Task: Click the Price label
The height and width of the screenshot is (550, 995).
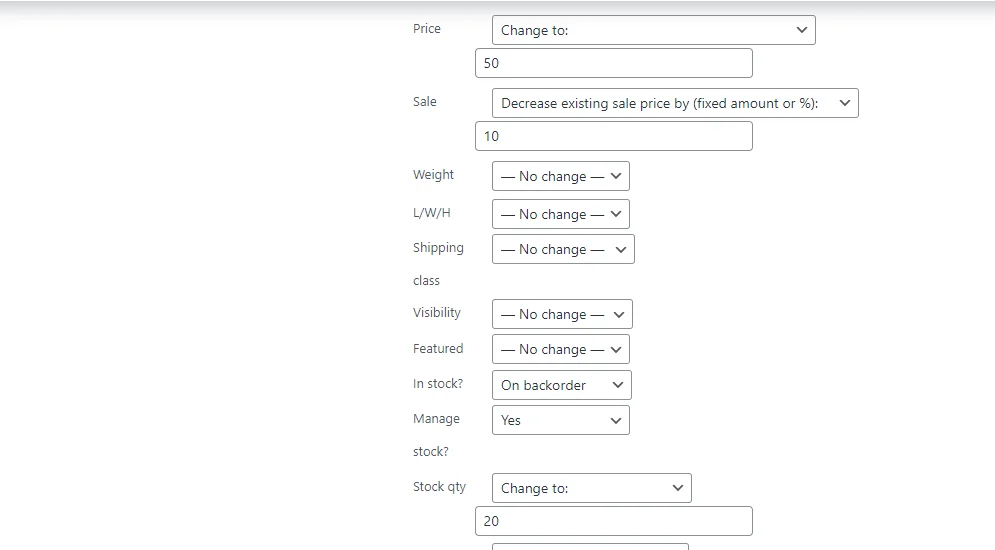Action: [426, 29]
